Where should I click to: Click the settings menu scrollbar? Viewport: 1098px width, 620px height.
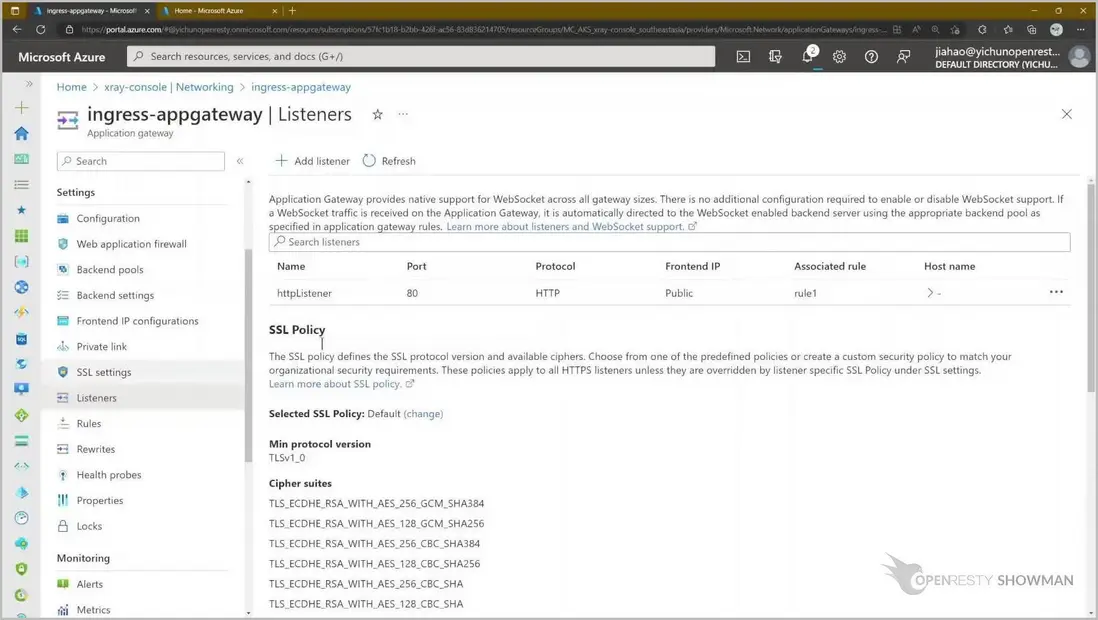click(x=248, y=356)
